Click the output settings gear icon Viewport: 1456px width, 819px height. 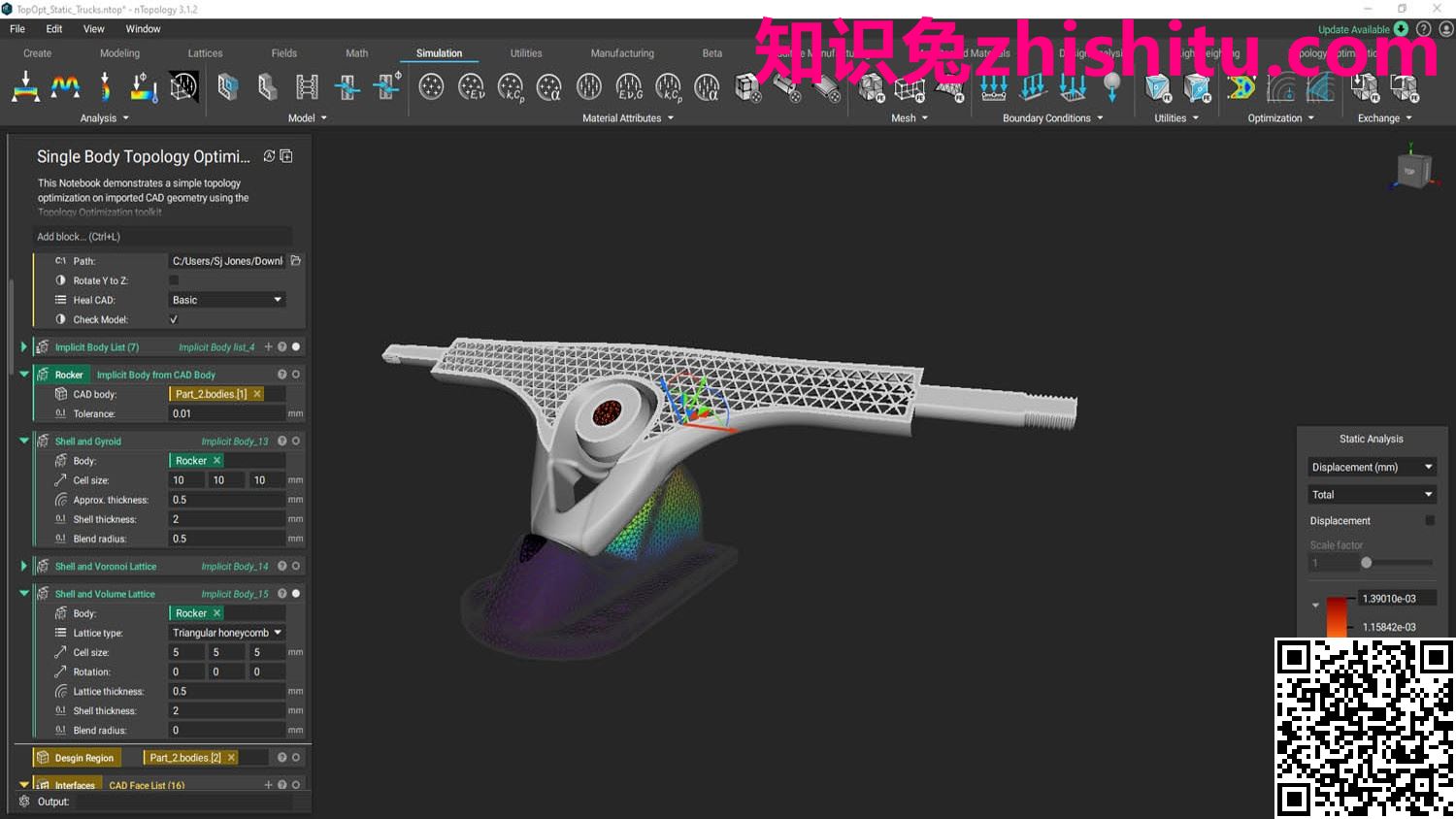pyautogui.click(x=24, y=802)
